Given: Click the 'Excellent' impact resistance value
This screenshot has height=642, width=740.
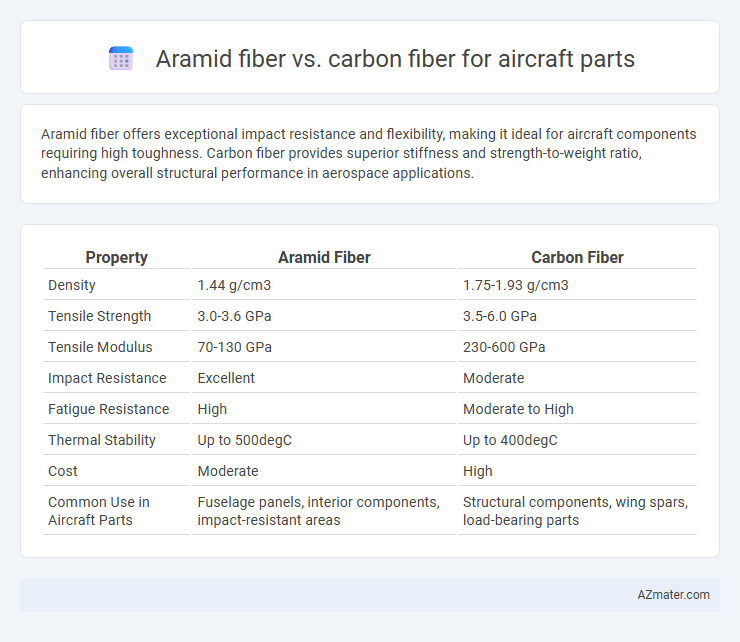Looking at the screenshot, I should [x=226, y=378].
